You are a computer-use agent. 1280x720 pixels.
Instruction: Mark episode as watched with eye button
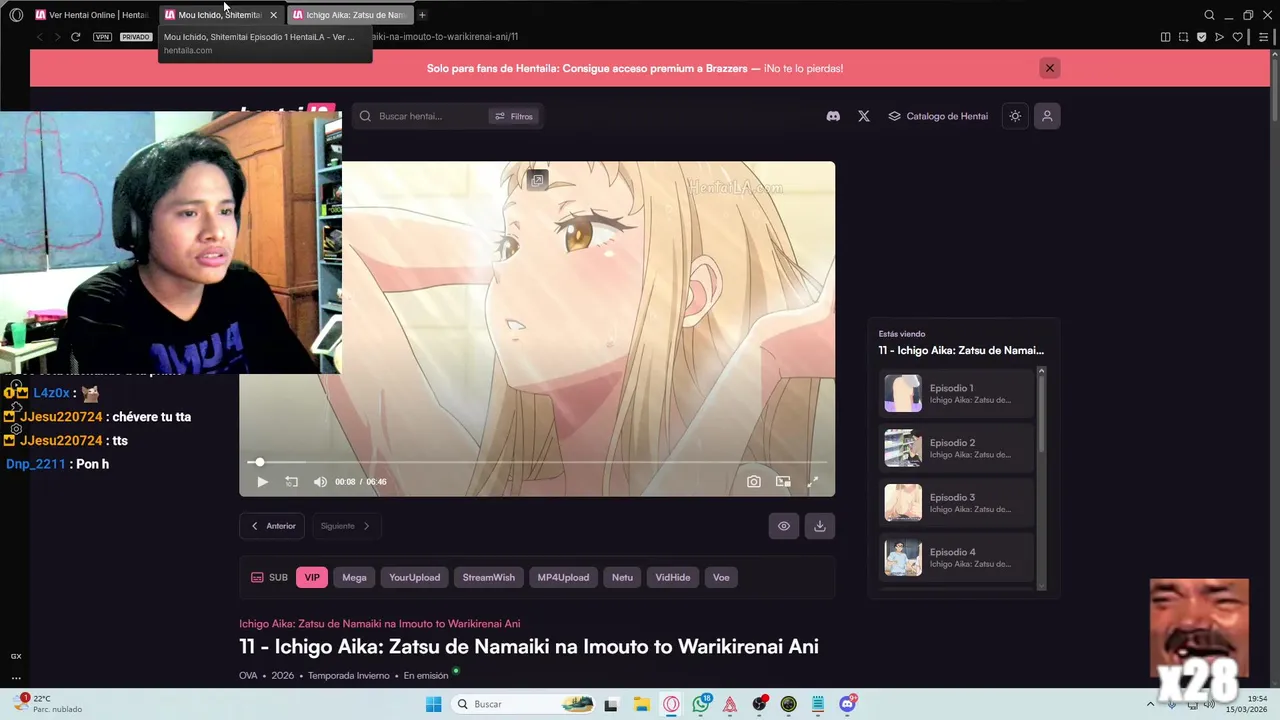tap(784, 526)
